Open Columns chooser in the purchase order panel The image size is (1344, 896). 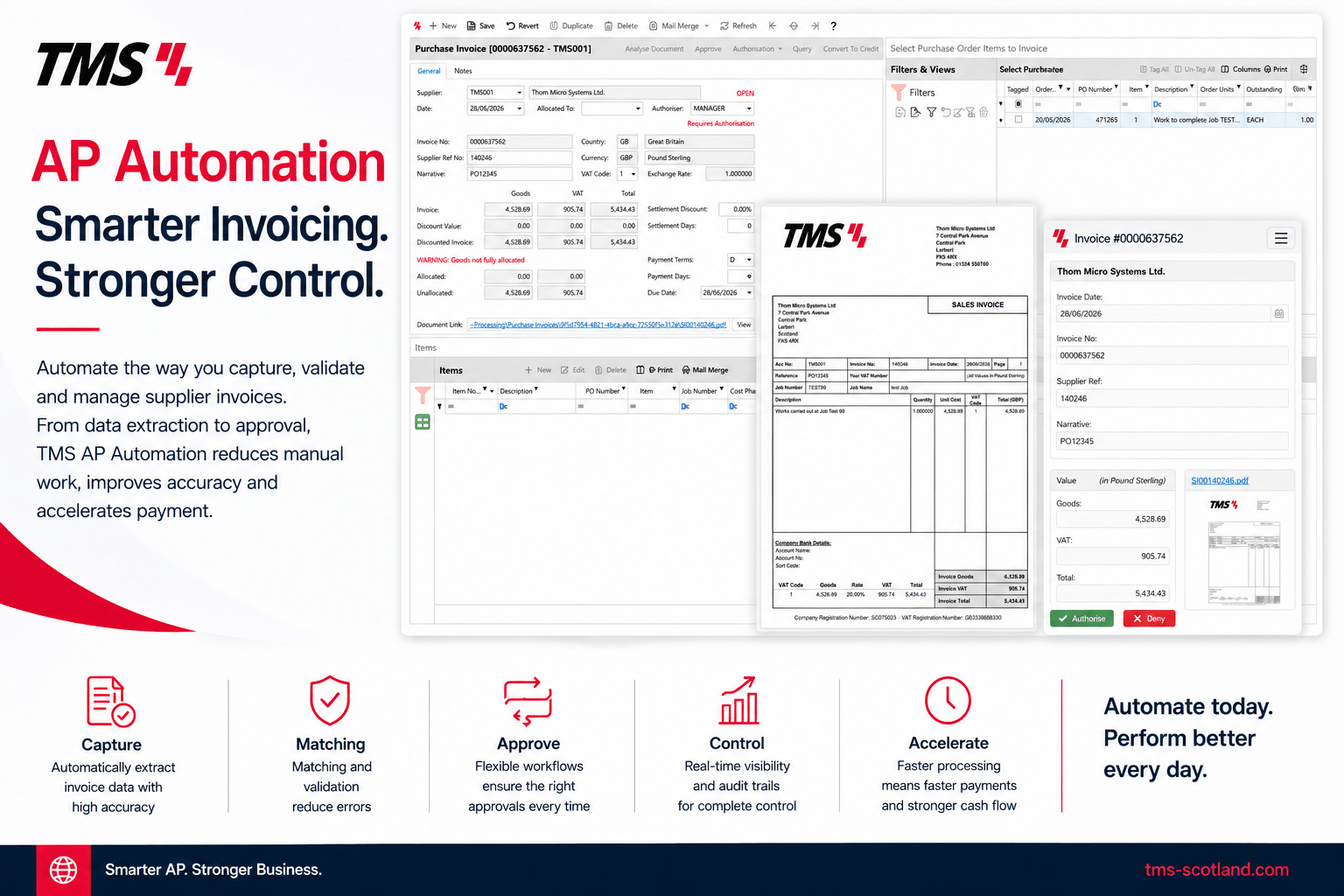tap(1241, 69)
